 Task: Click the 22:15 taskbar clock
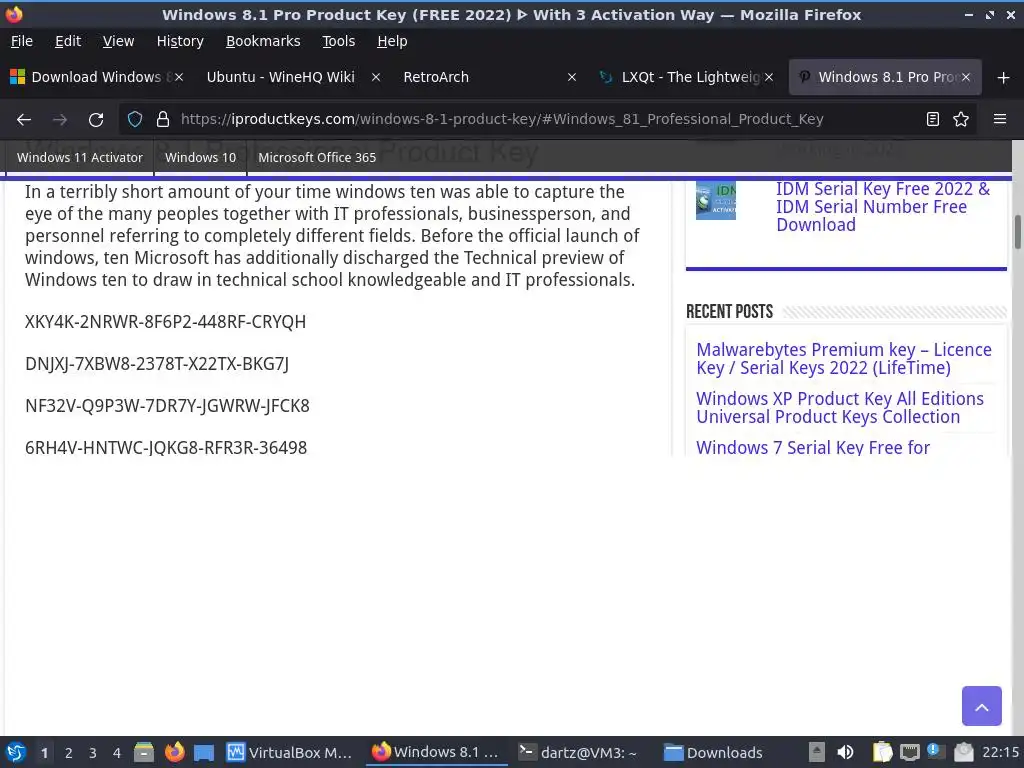coord(1000,752)
